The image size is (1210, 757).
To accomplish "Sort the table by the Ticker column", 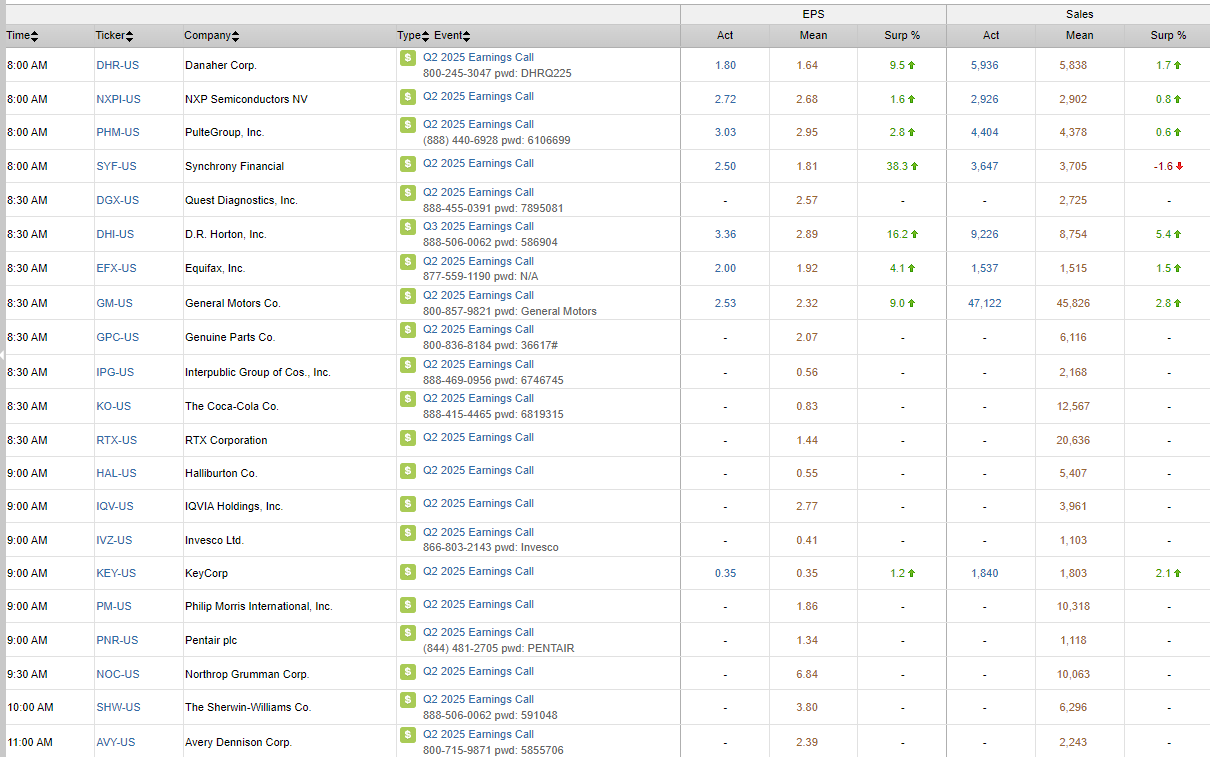I will click(114, 36).
